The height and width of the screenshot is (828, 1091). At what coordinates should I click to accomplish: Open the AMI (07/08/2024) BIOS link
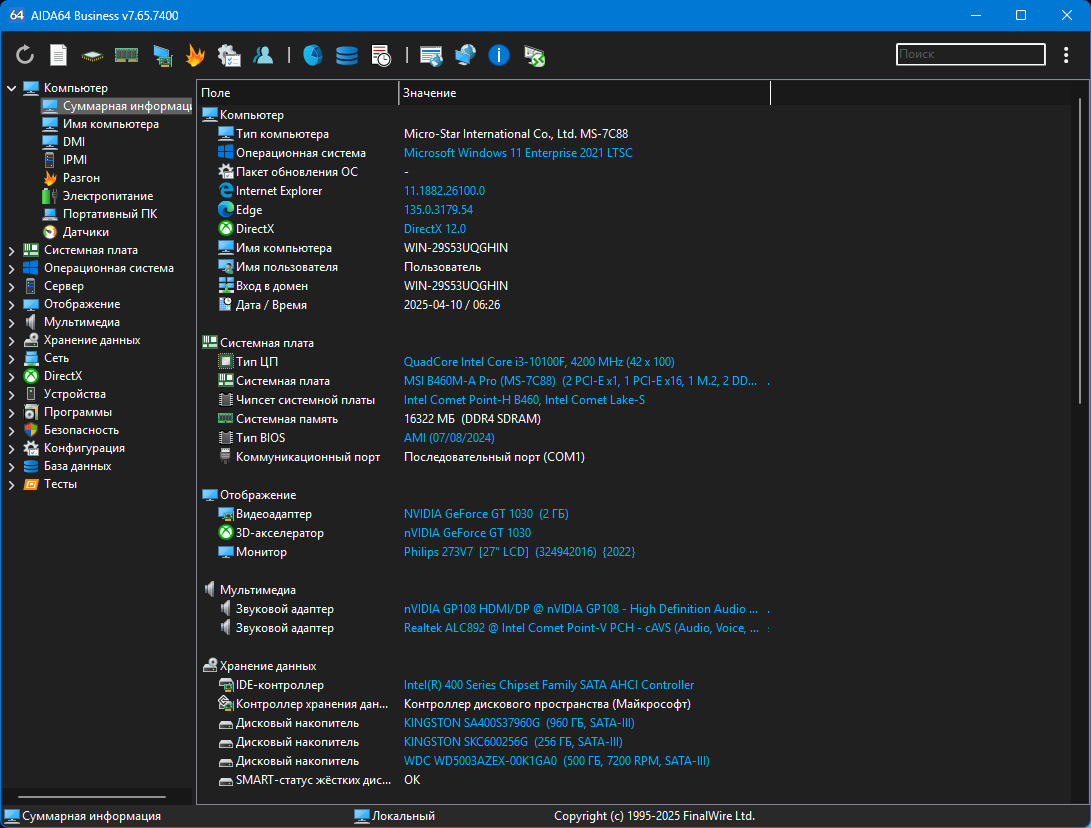[449, 438]
